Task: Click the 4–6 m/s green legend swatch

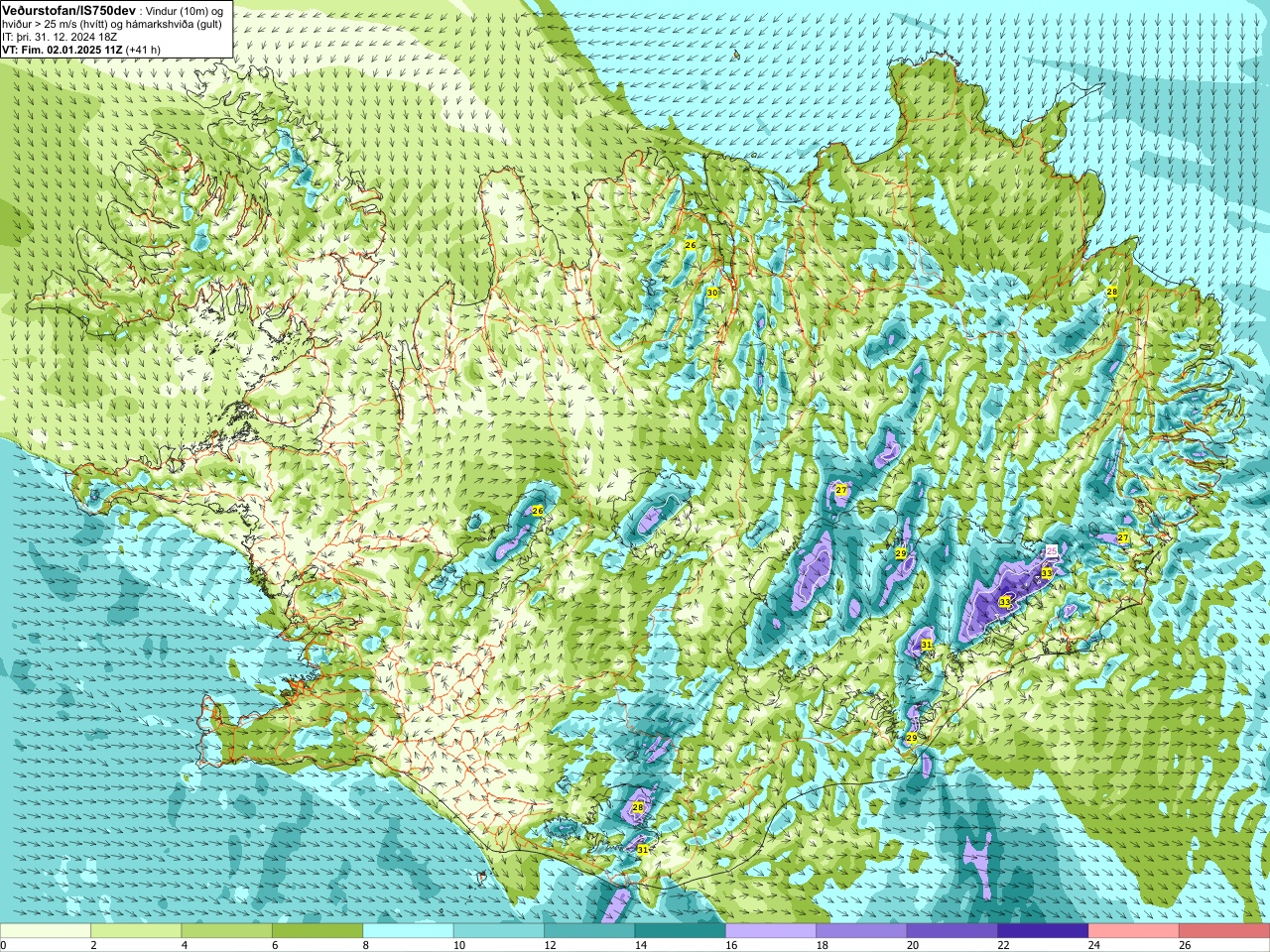Action: click(227, 931)
